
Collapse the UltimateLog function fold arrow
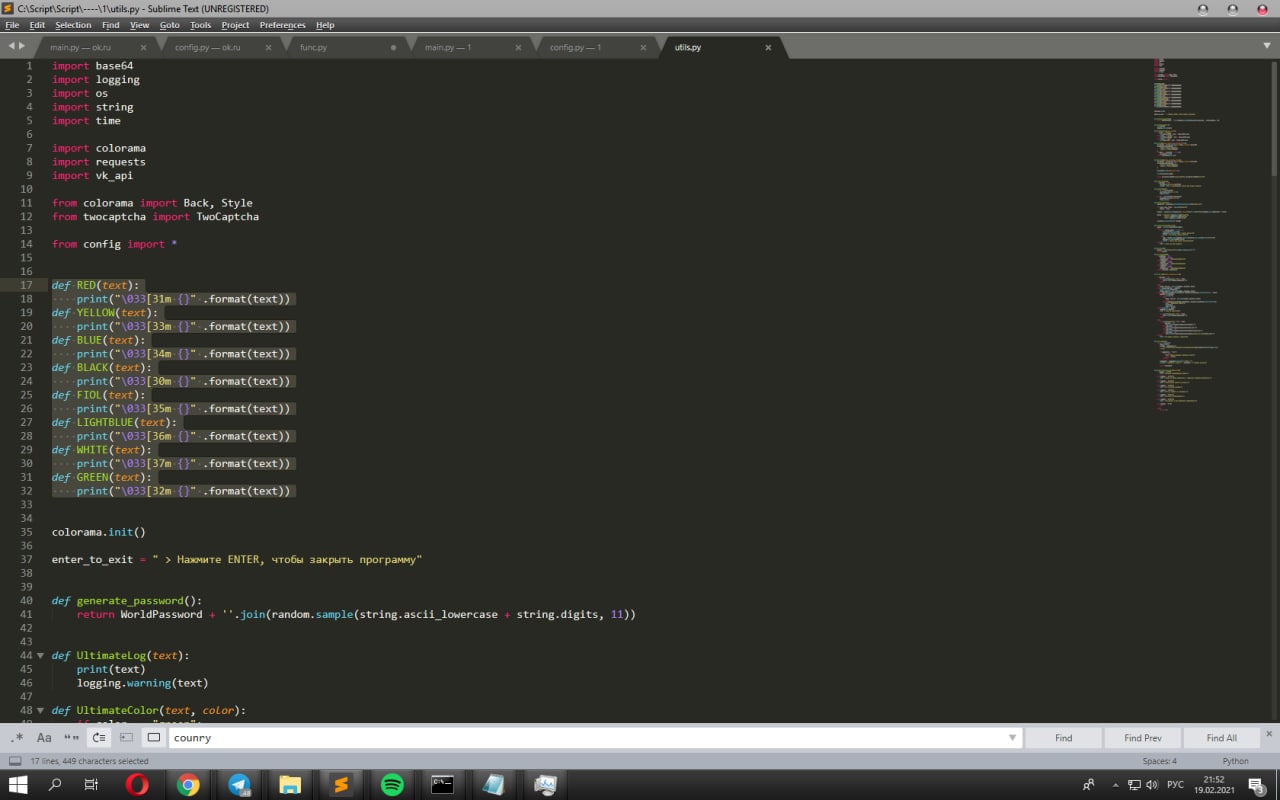pyautogui.click(x=40, y=656)
